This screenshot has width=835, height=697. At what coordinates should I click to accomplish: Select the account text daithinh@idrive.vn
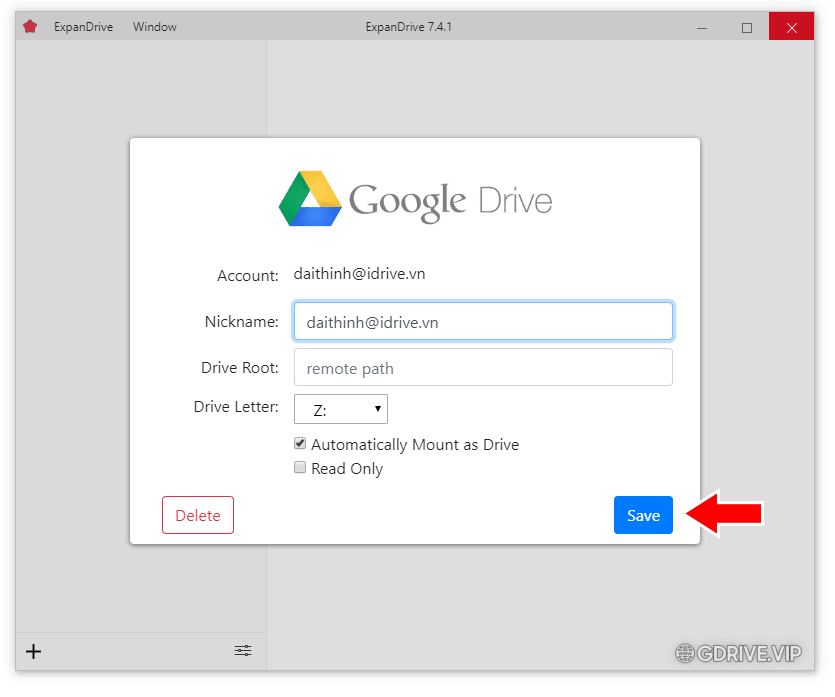359,274
